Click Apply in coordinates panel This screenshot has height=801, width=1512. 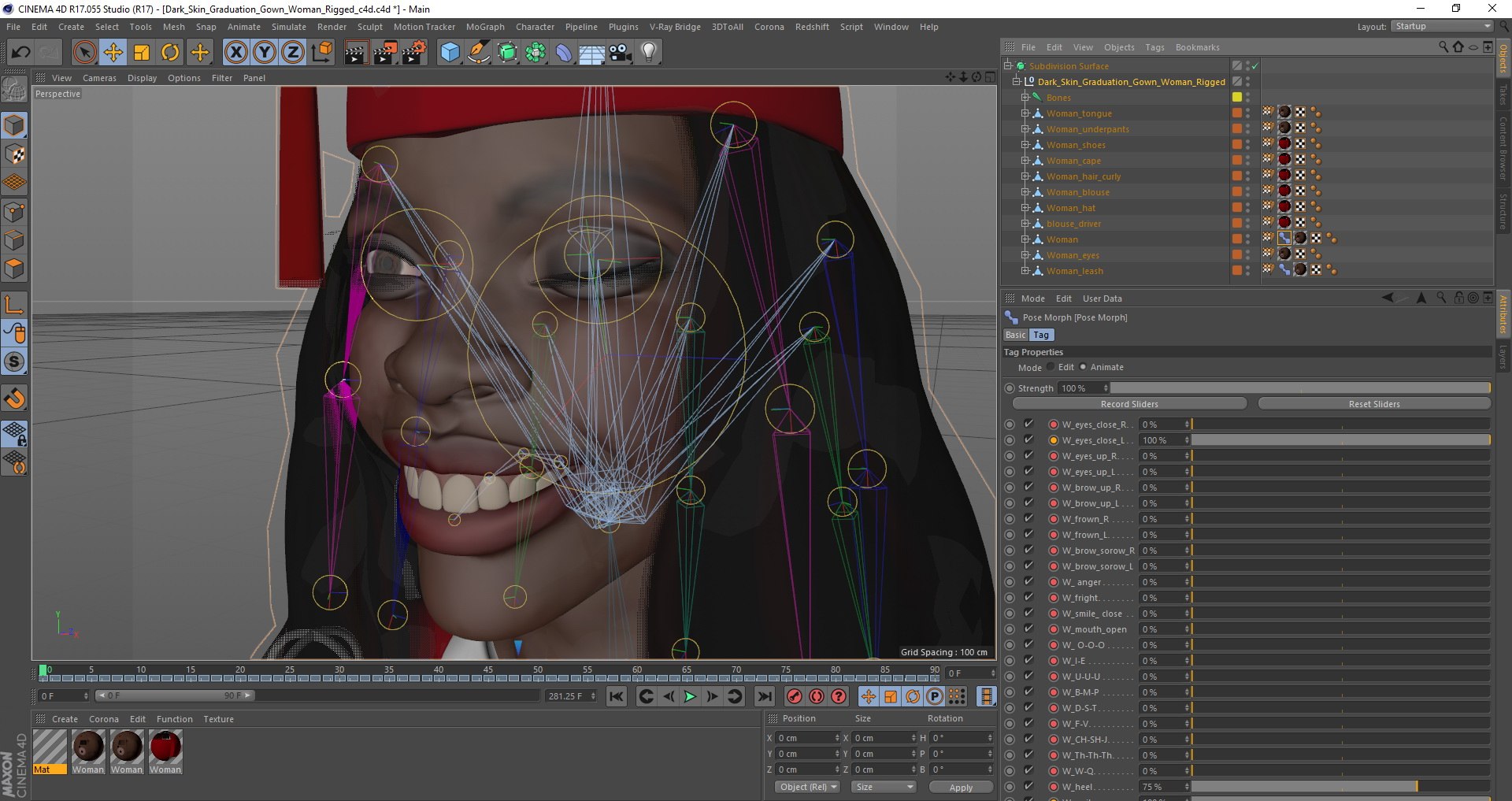click(x=961, y=787)
